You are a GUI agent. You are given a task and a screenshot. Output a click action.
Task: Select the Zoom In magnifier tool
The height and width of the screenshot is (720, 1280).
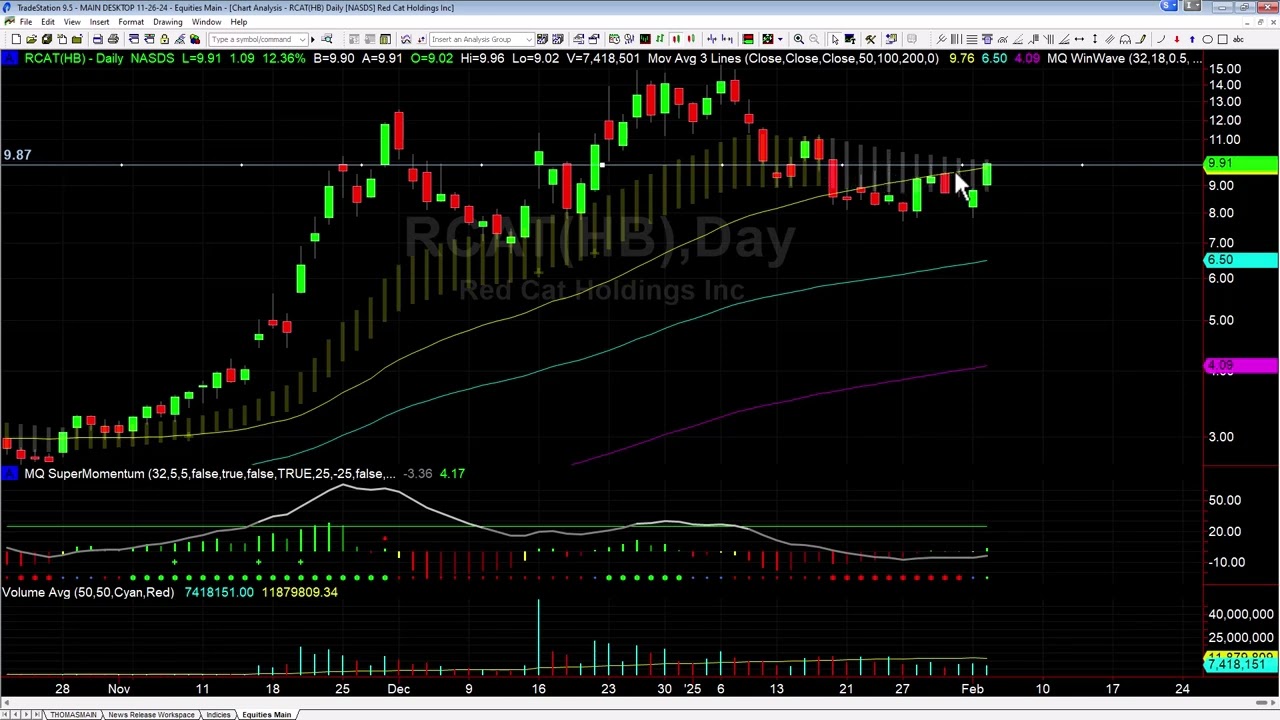point(799,39)
